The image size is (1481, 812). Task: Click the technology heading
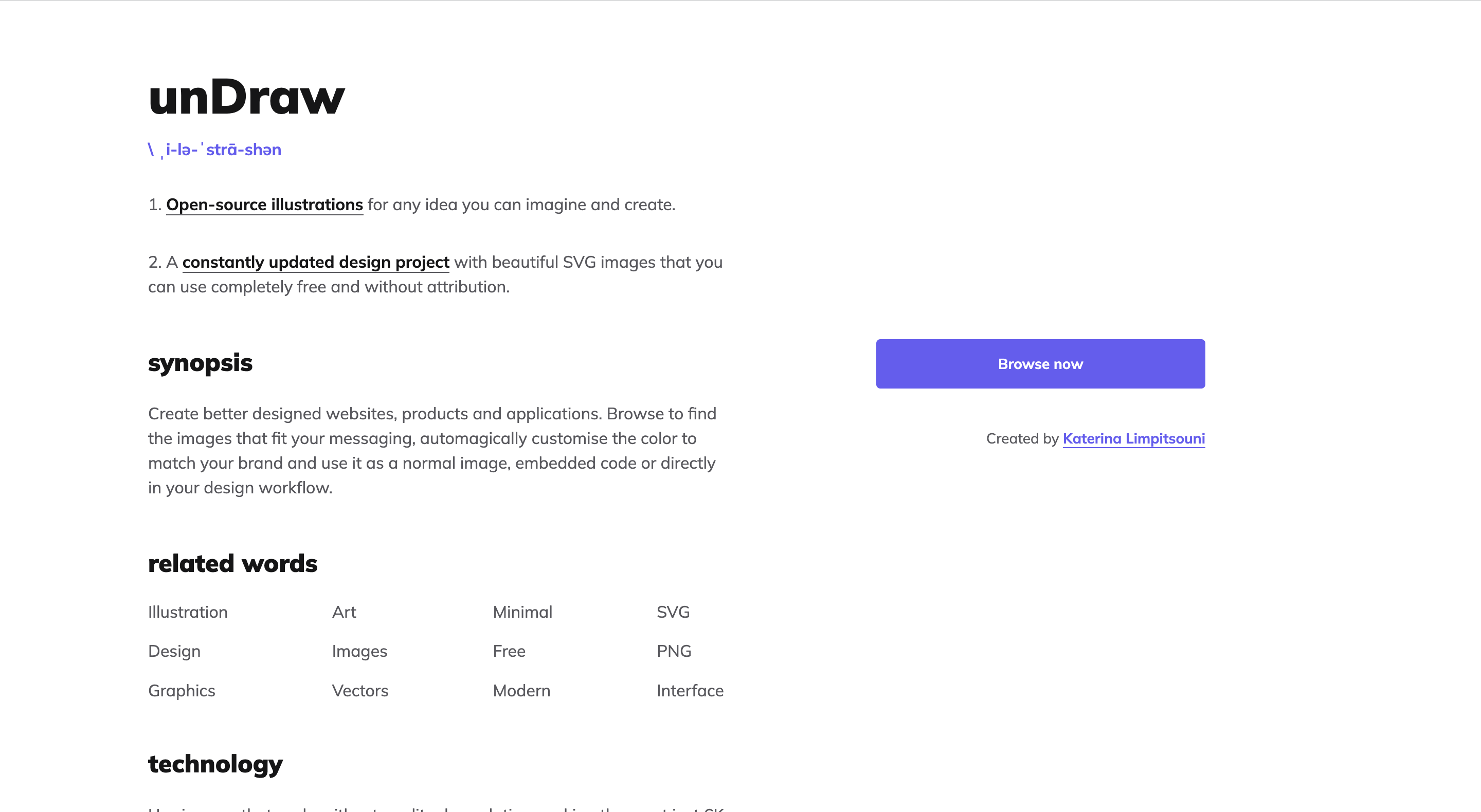(x=215, y=765)
